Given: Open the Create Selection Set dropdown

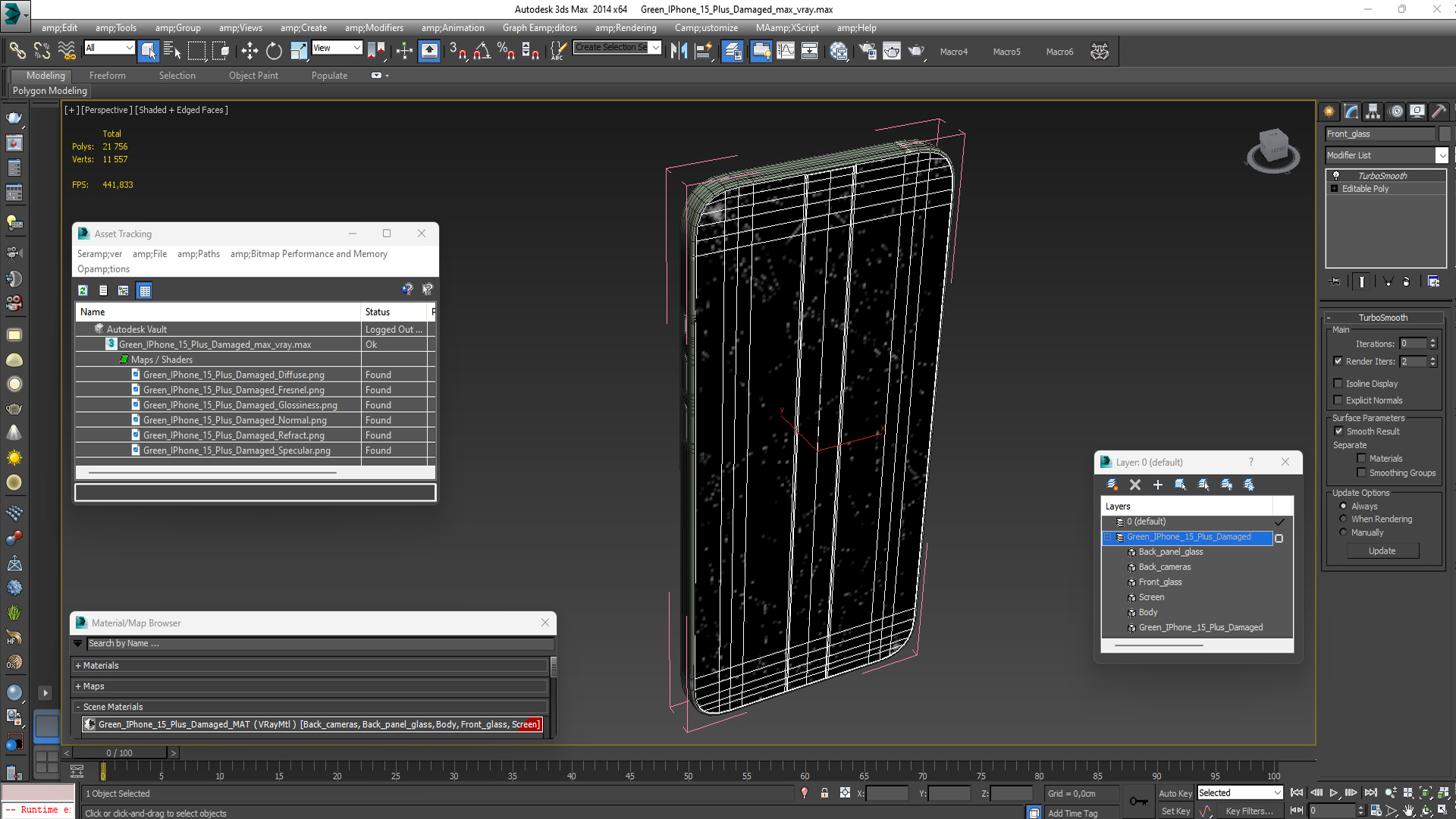Looking at the screenshot, I should coord(617,48).
